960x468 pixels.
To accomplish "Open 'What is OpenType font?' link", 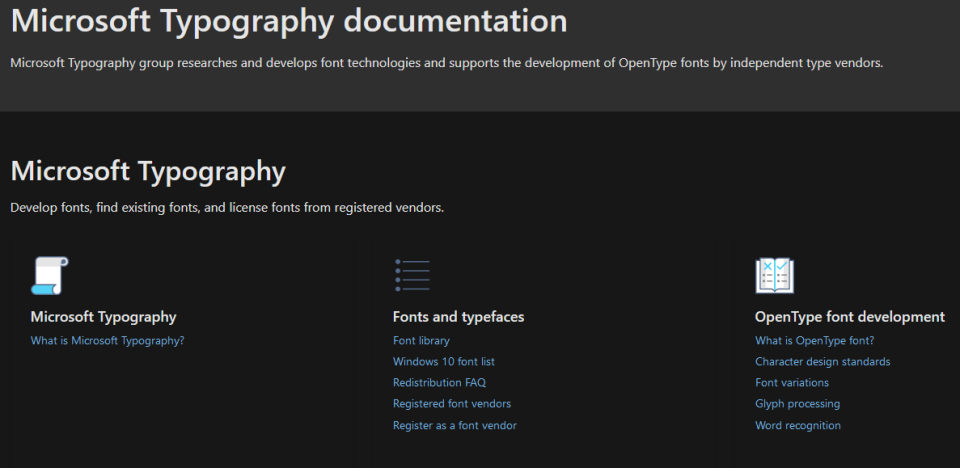I will [815, 341].
